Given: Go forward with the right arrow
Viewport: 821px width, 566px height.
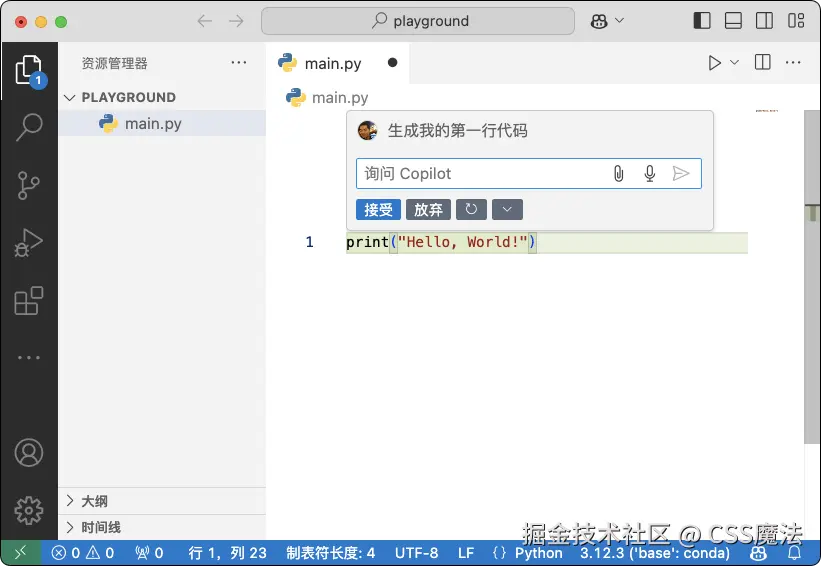Looking at the screenshot, I should click(x=236, y=21).
